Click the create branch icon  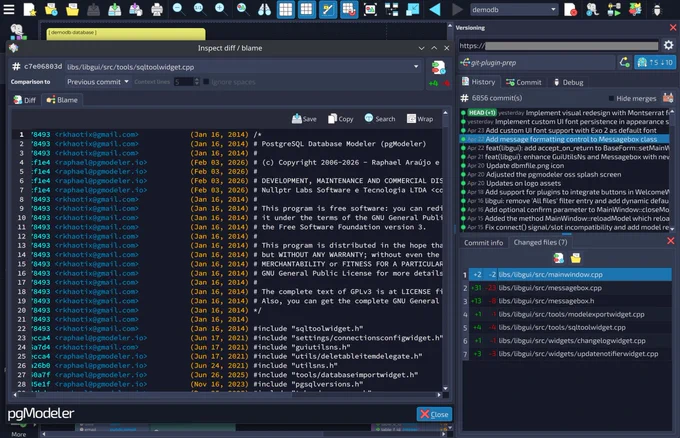click(x=624, y=62)
